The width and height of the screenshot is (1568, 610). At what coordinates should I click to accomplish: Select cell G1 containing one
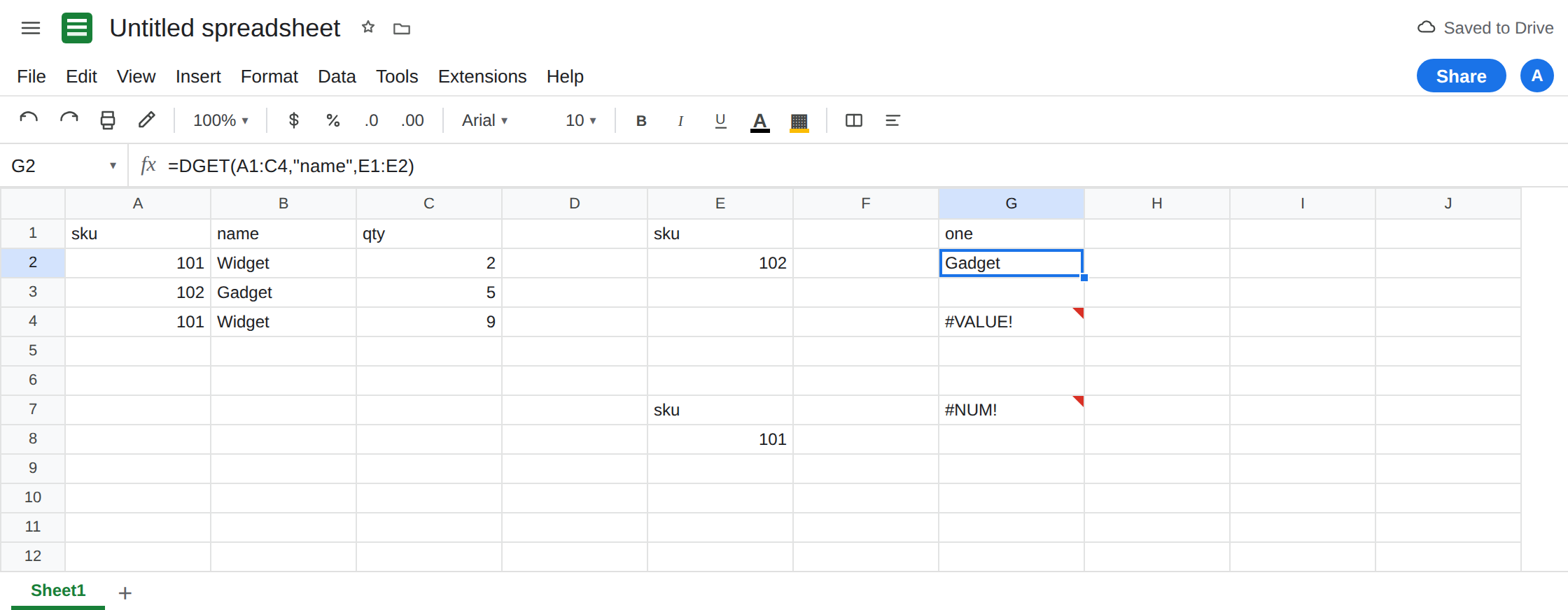(1011, 234)
